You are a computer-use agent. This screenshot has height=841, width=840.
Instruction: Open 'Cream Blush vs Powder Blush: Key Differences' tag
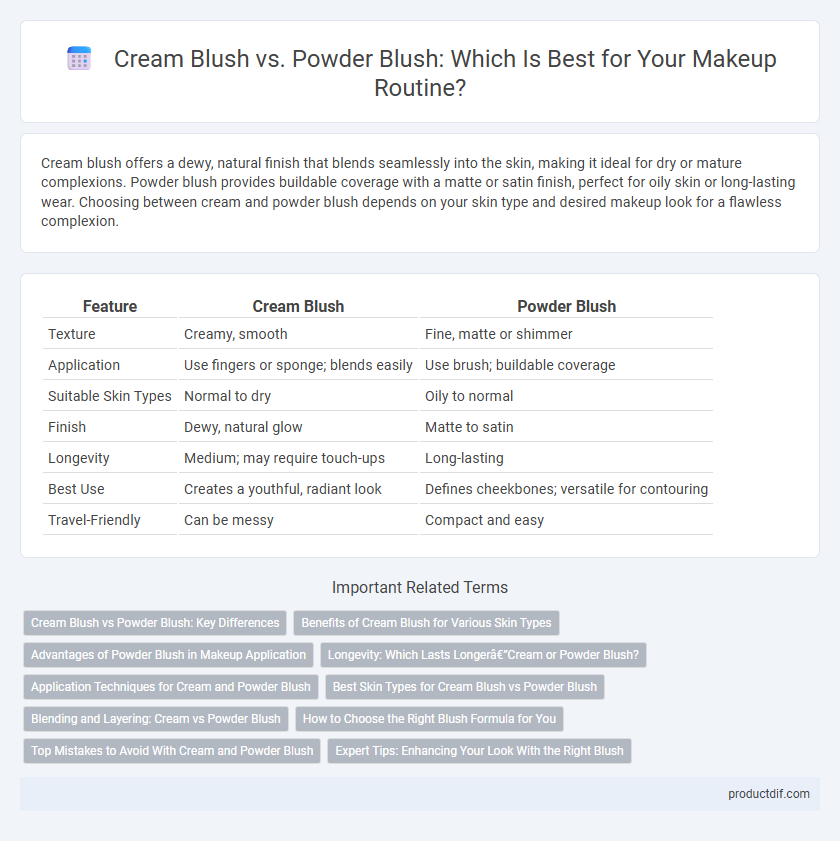[x=155, y=623]
